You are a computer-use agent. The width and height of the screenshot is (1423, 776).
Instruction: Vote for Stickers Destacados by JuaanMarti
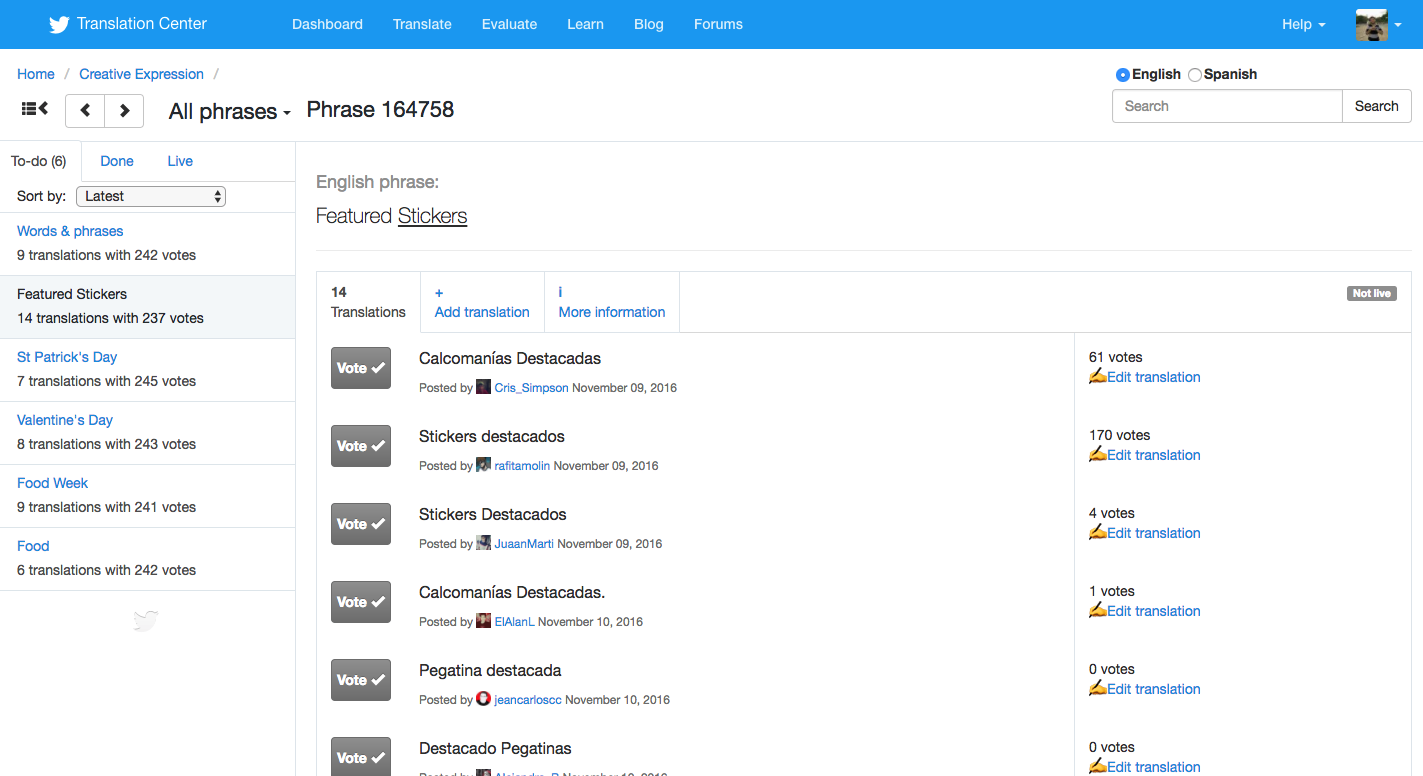point(361,524)
